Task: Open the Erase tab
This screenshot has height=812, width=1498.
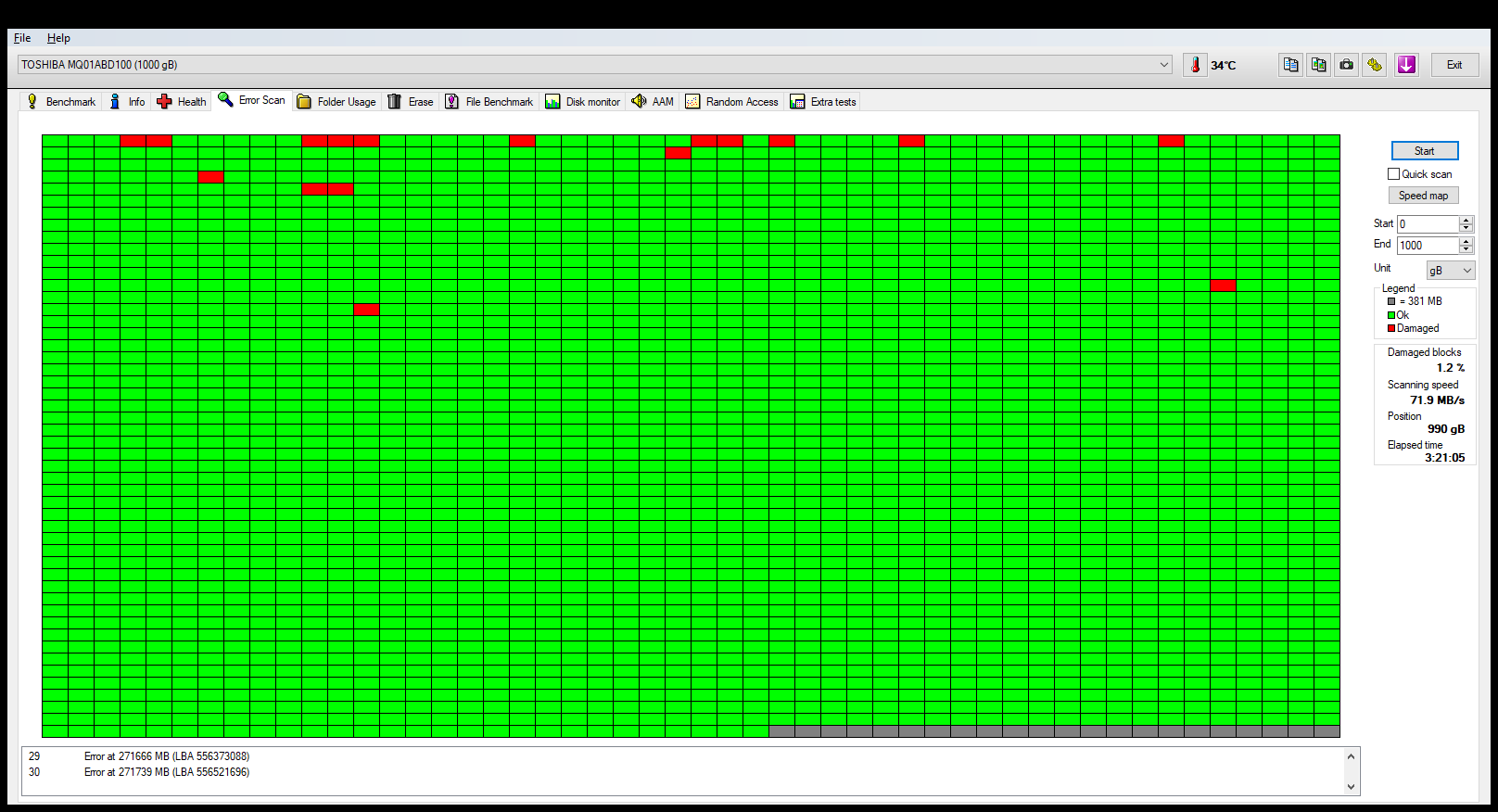Action: tap(411, 102)
